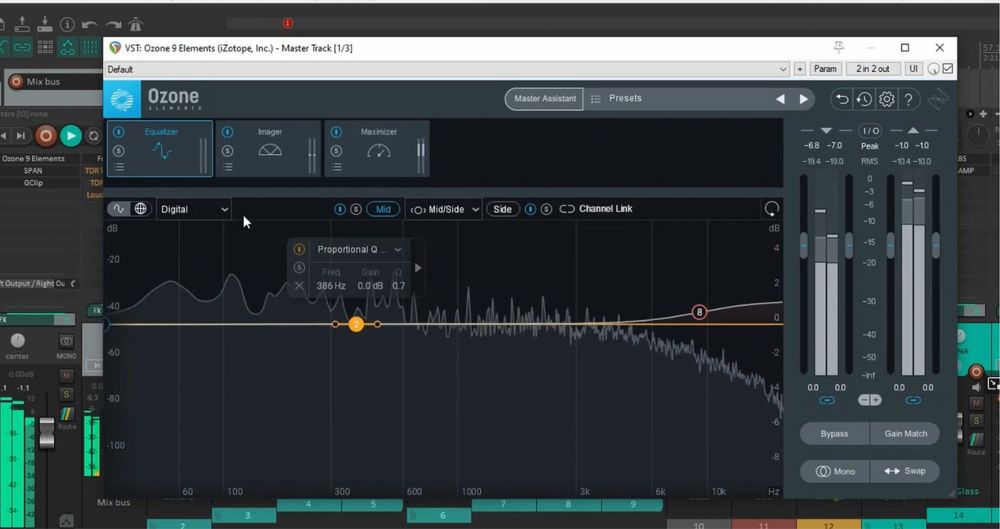The width and height of the screenshot is (1000, 529).
Task: Select the Side channel tab
Action: click(x=503, y=209)
